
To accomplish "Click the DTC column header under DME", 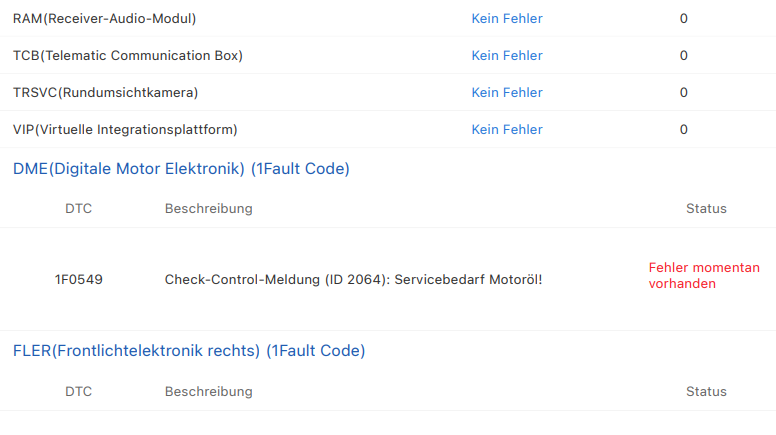I will [x=78, y=209].
